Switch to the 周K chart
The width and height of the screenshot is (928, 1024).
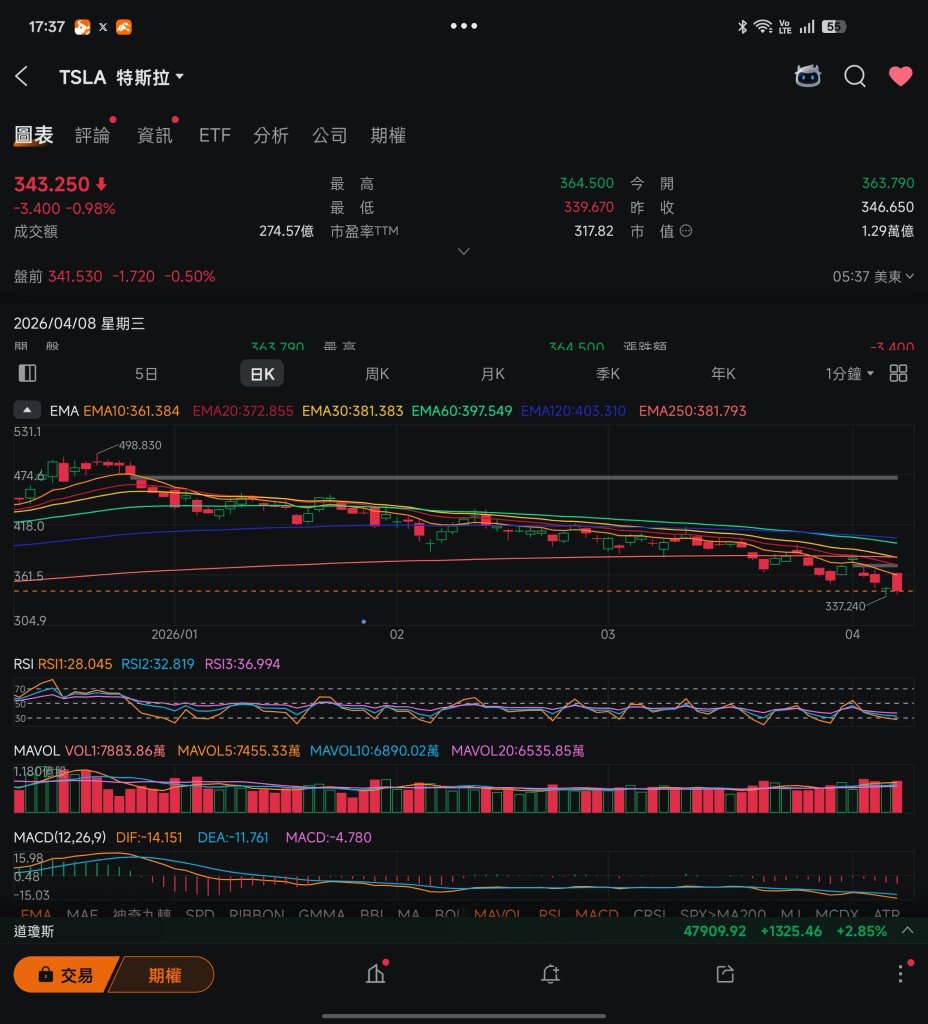tap(377, 374)
